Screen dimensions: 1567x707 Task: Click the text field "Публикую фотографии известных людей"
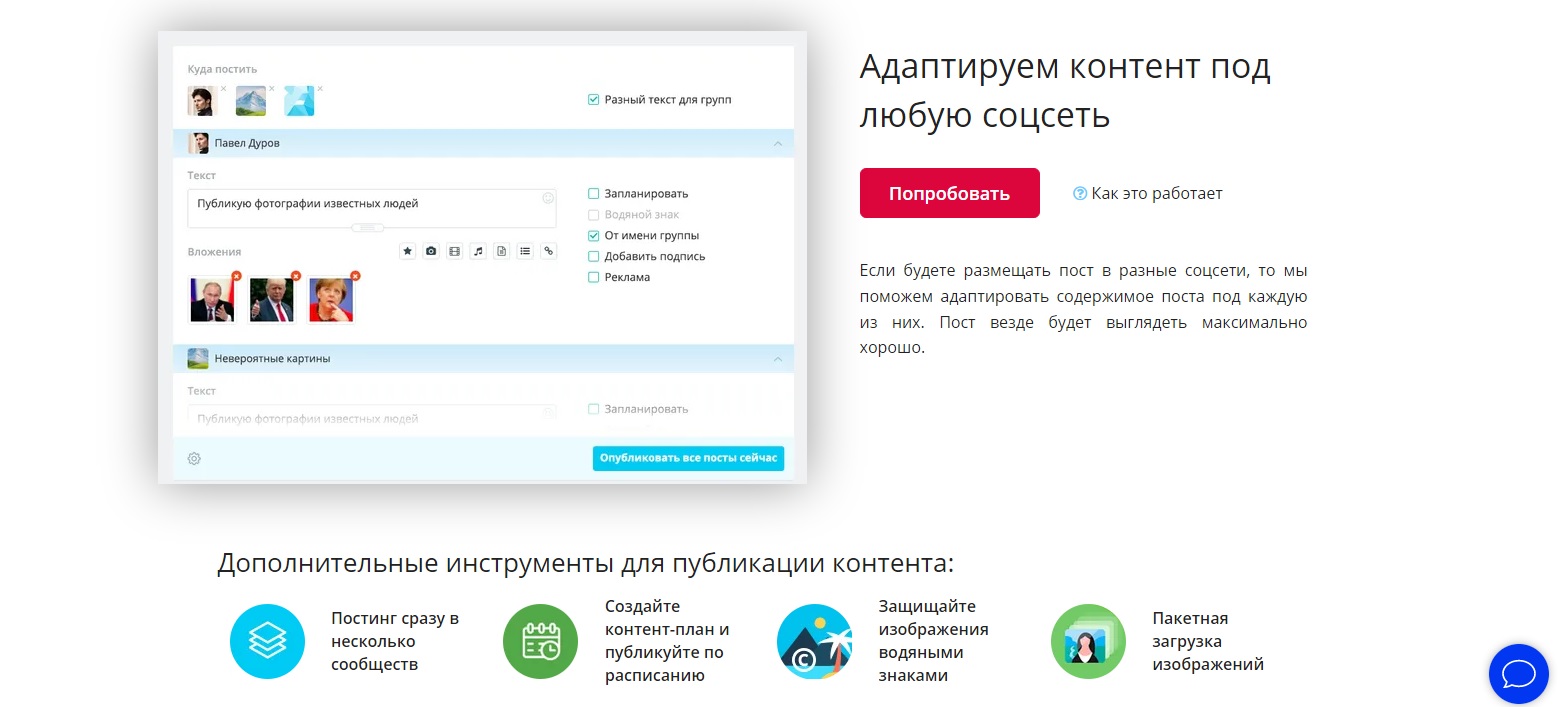360,204
